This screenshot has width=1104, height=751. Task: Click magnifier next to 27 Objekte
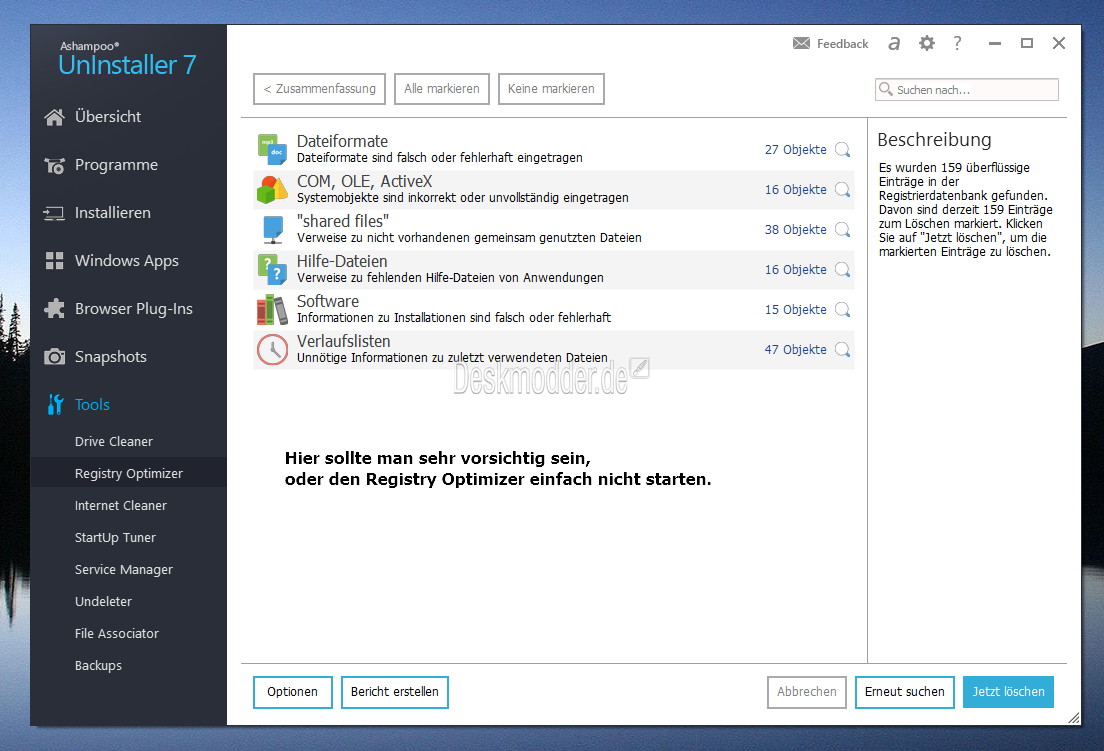(x=843, y=150)
